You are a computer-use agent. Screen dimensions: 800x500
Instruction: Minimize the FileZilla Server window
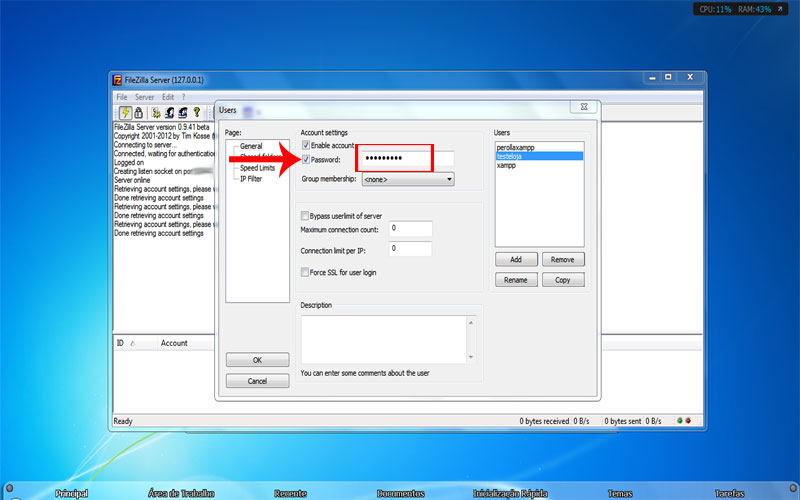tap(652, 77)
